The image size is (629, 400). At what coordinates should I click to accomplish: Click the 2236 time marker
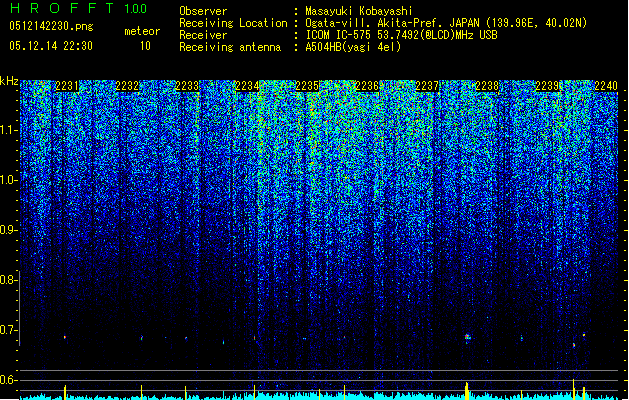367,86
